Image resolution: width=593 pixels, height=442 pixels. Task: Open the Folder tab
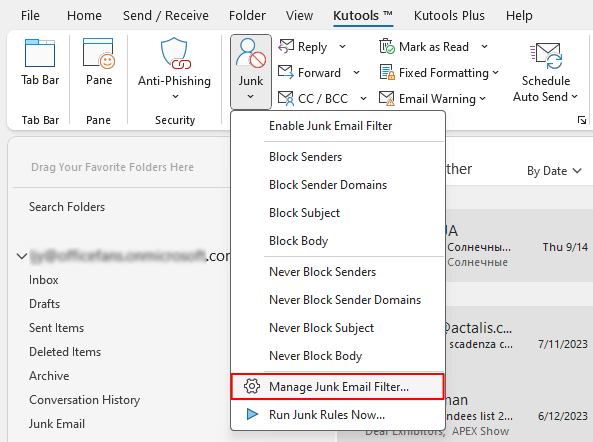[247, 16]
